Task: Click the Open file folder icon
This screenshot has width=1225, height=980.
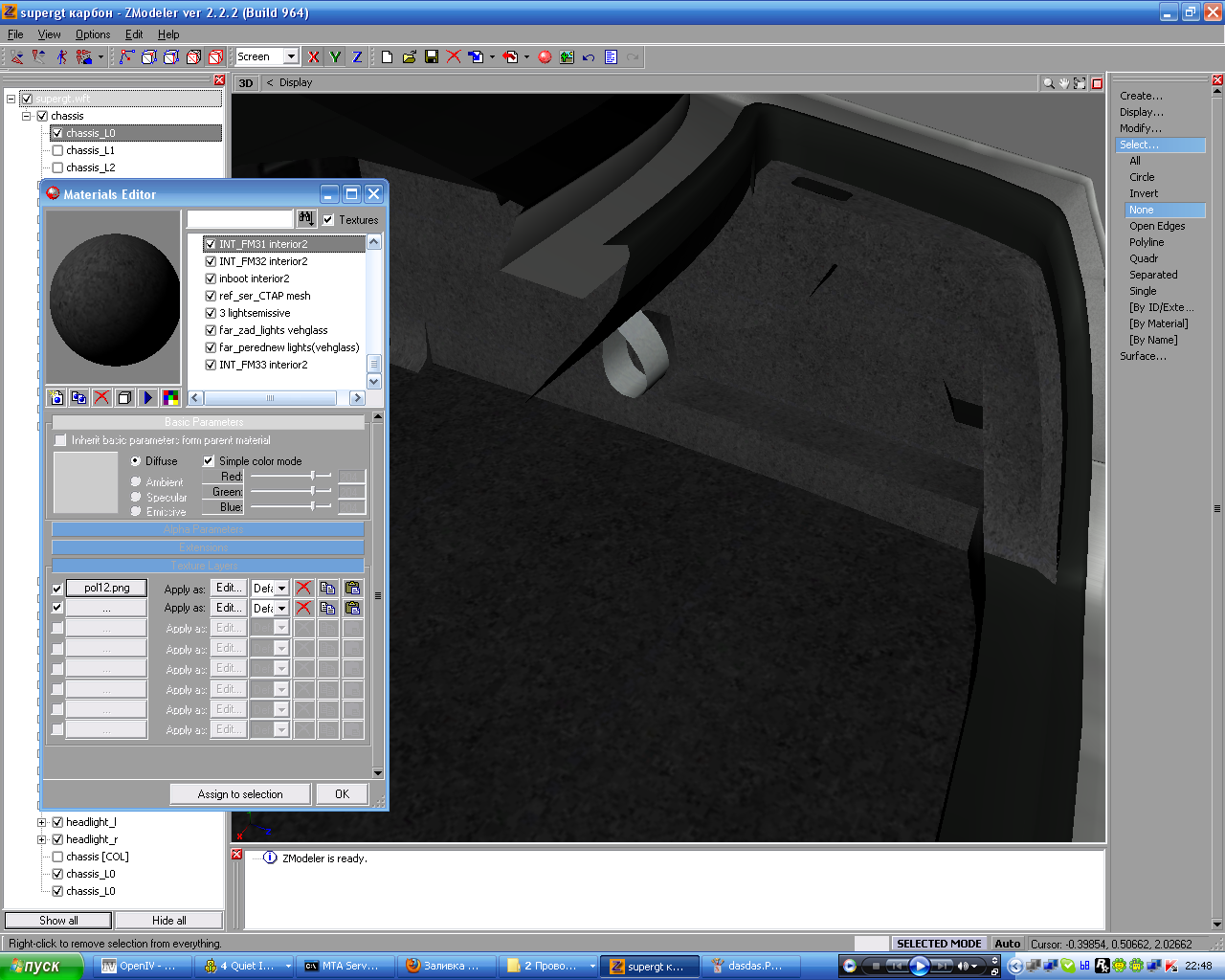Action: tap(410, 57)
